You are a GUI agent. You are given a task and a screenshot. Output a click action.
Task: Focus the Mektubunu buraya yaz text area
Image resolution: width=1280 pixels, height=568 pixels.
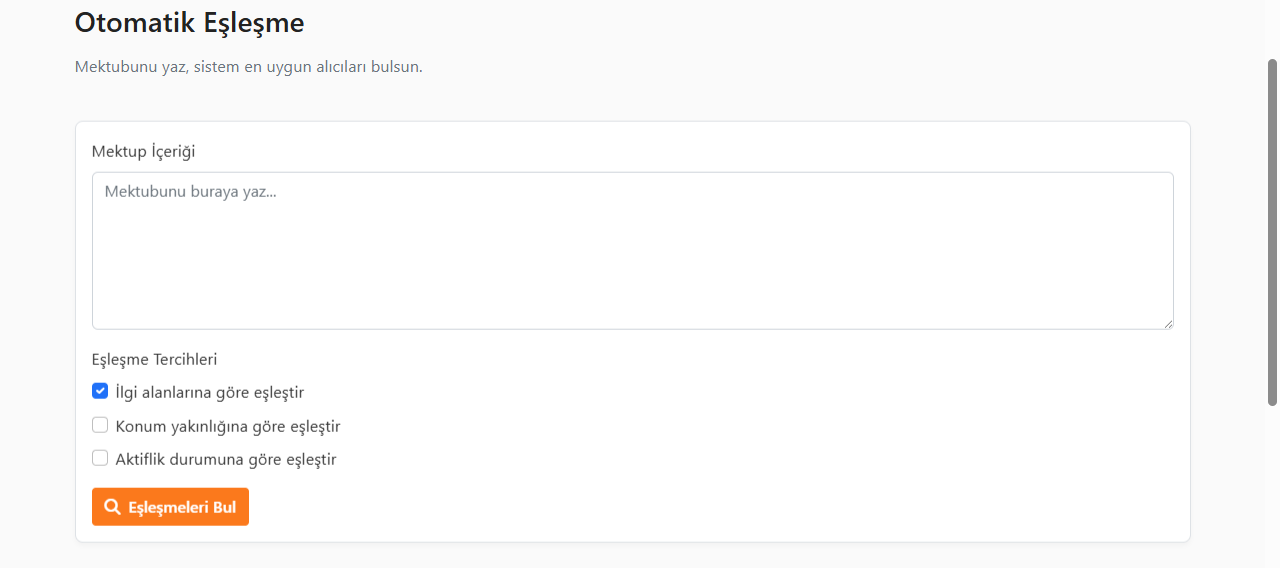pyautogui.click(x=632, y=251)
